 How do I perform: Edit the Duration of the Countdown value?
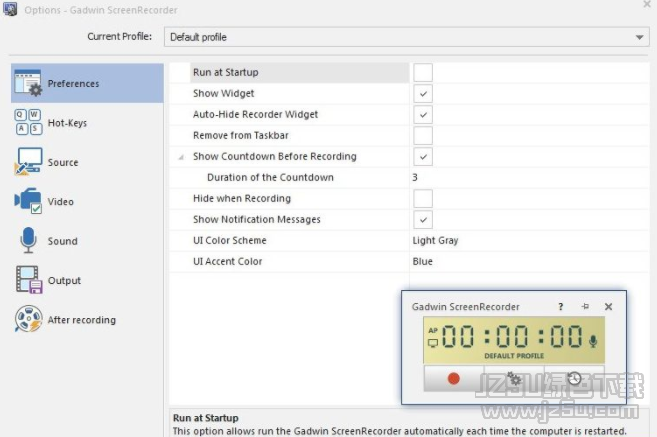pyautogui.click(x=415, y=177)
